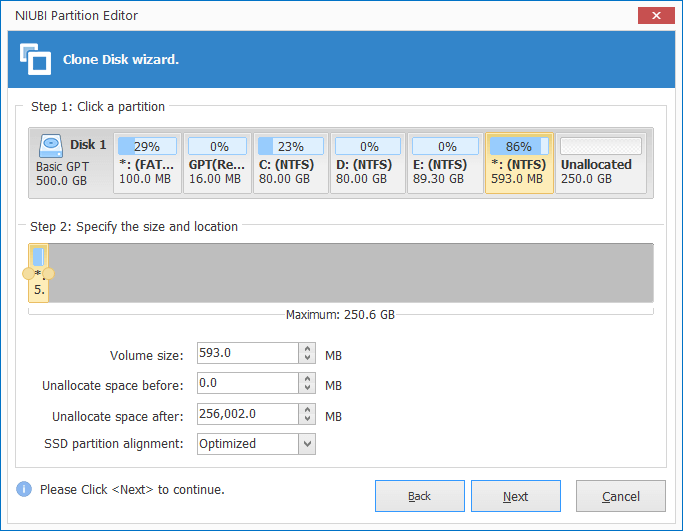Open the SSD partition alignment dropdown
This screenshot has height=531, width=683.
coord(307,443)
